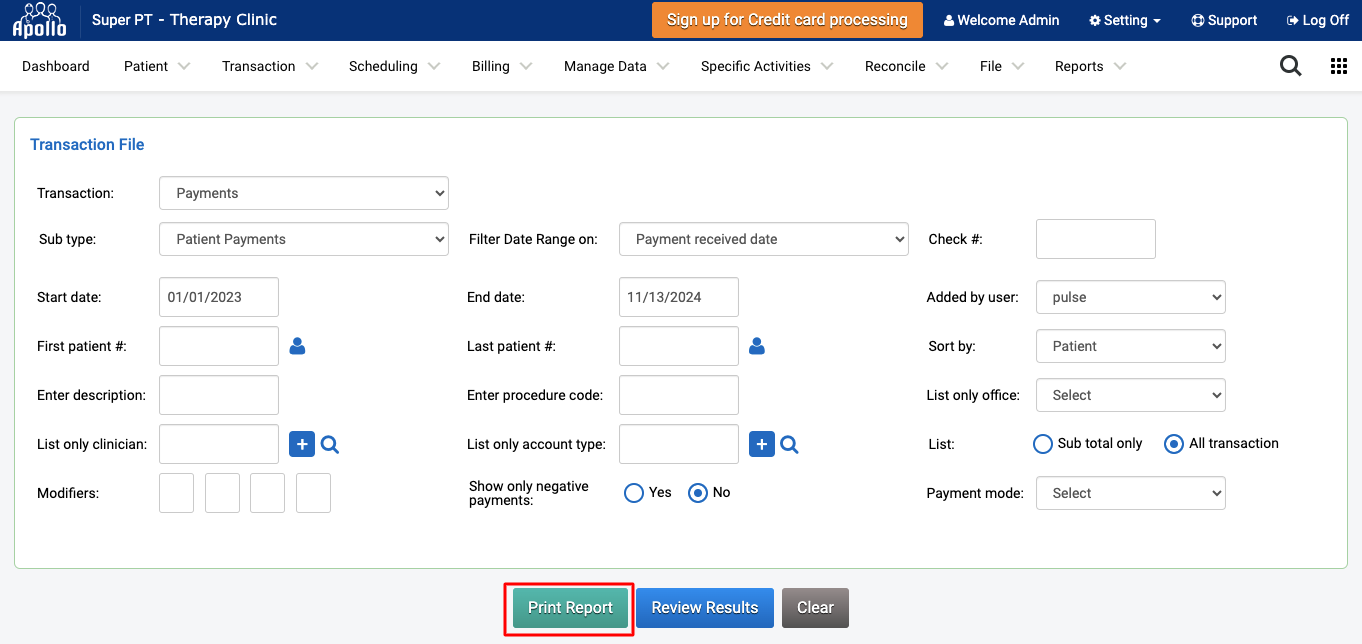Click search icon beside List only clinician
1362x644 pixels.
[x=330, y=445]
